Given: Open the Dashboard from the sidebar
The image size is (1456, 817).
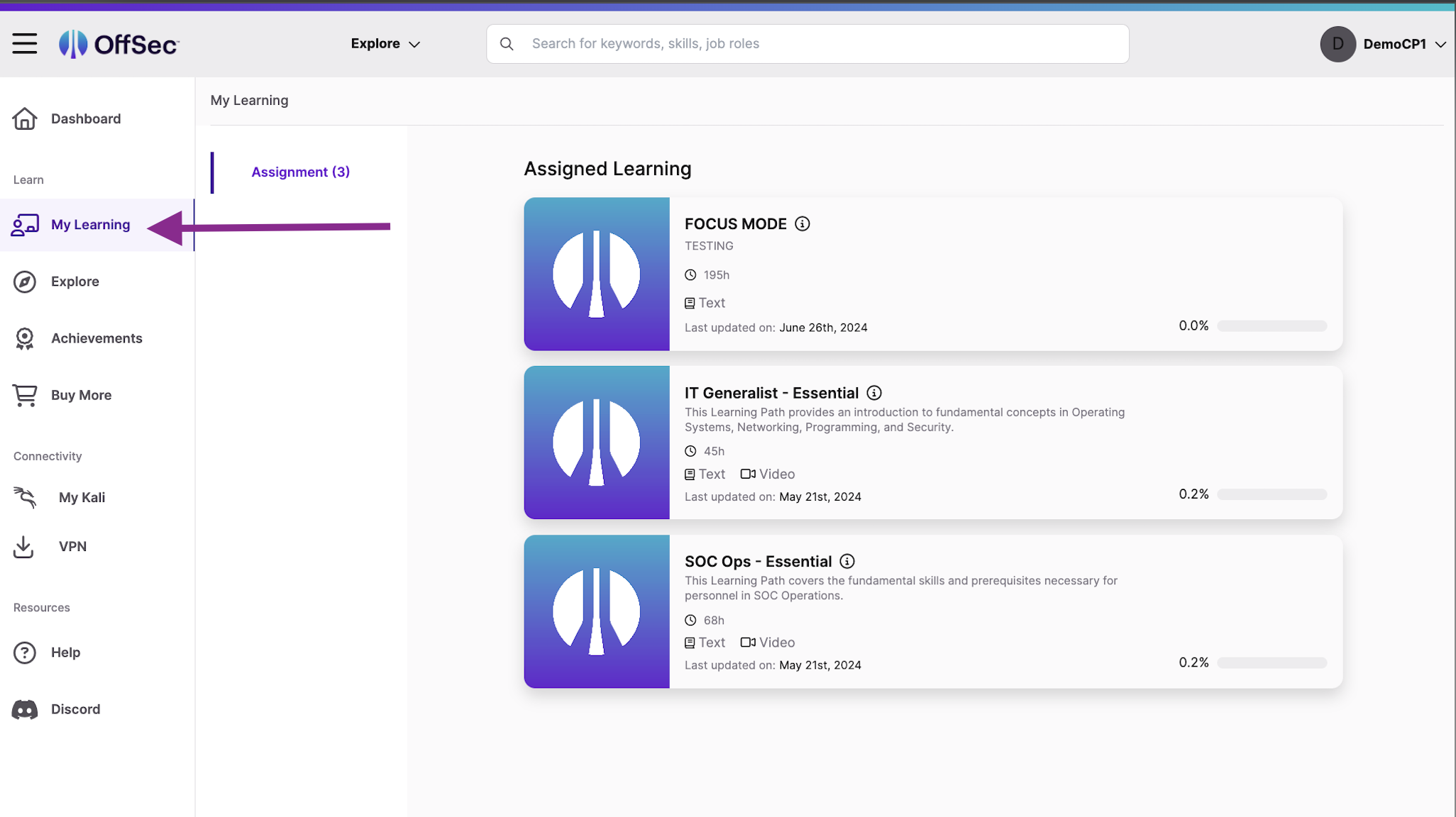Looking at the screenshot, I should tap(85, 118).
